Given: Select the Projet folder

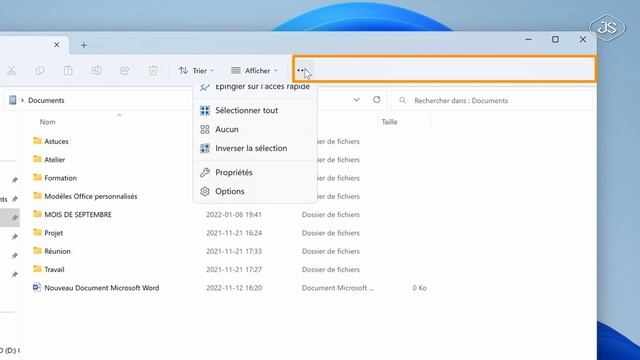Looking at the screenshot, I should pos(53,233).
